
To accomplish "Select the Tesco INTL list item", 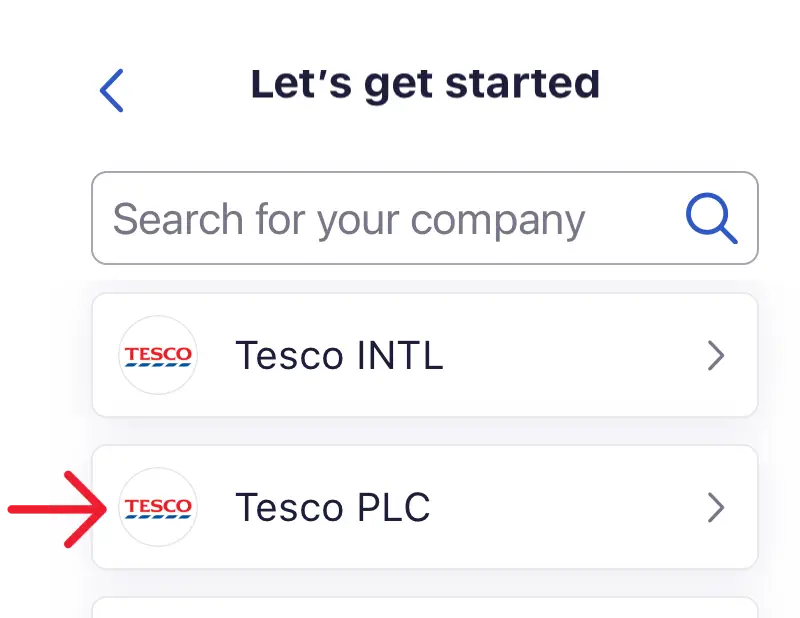I will [x=424, y=355].
